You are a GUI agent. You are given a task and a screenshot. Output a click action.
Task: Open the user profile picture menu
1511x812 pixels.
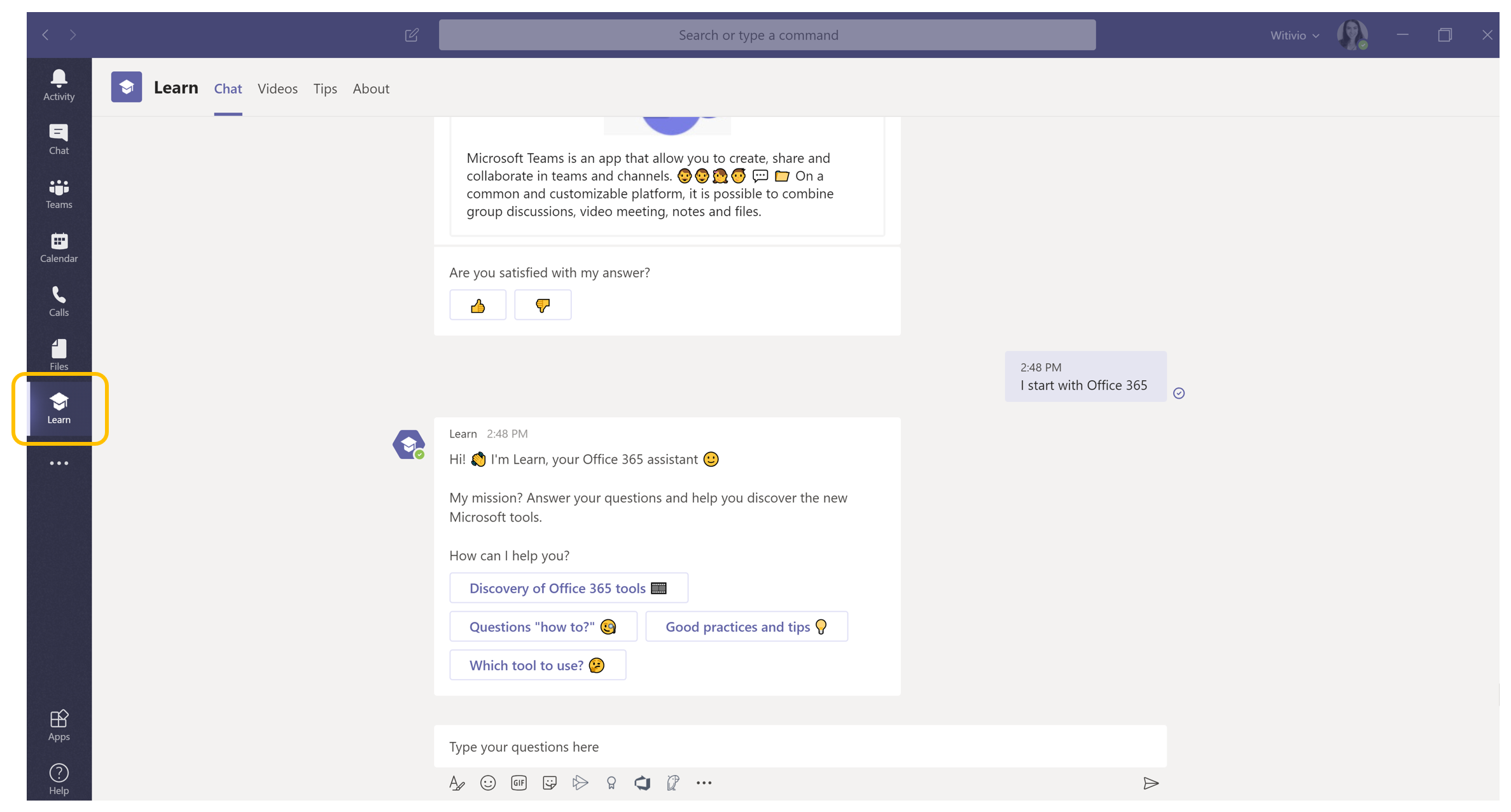pyautogui.click(x=1352, y=34)
